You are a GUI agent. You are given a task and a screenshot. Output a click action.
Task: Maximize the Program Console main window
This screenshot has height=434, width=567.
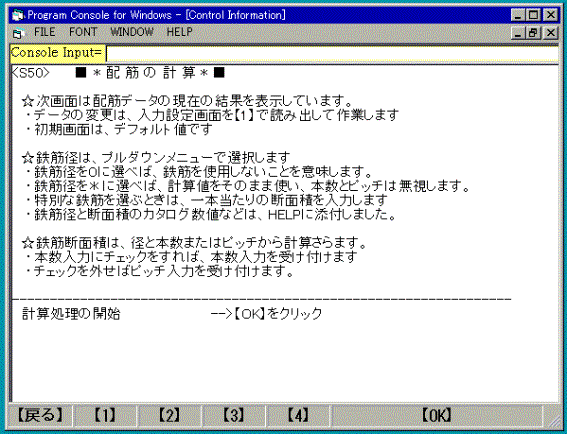coord(533,15)
